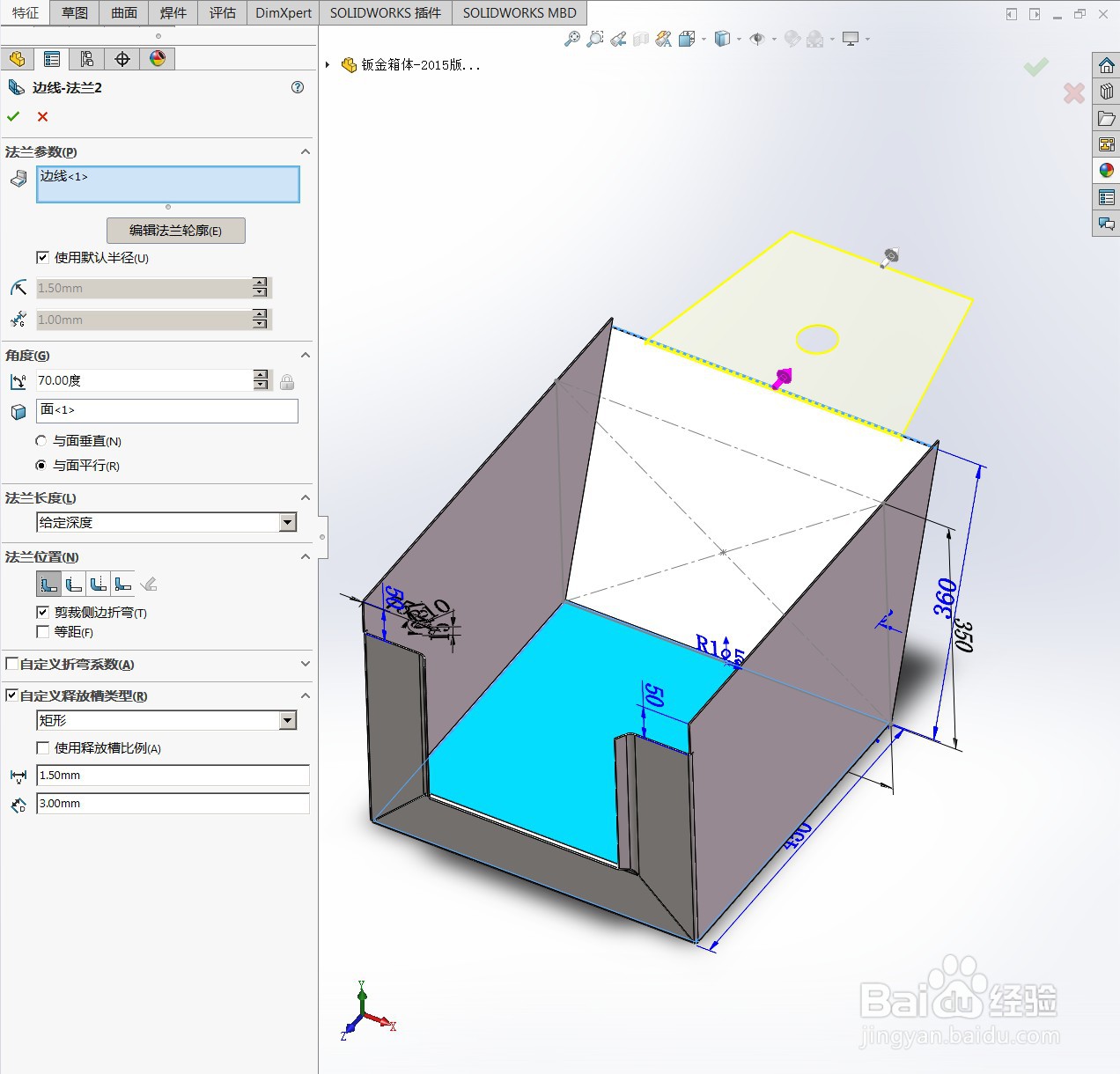The height and width of the screenshot is (1074, 1120).
Task: Accept edge flange with green checkmark in panel
Action: coord(13,116)
